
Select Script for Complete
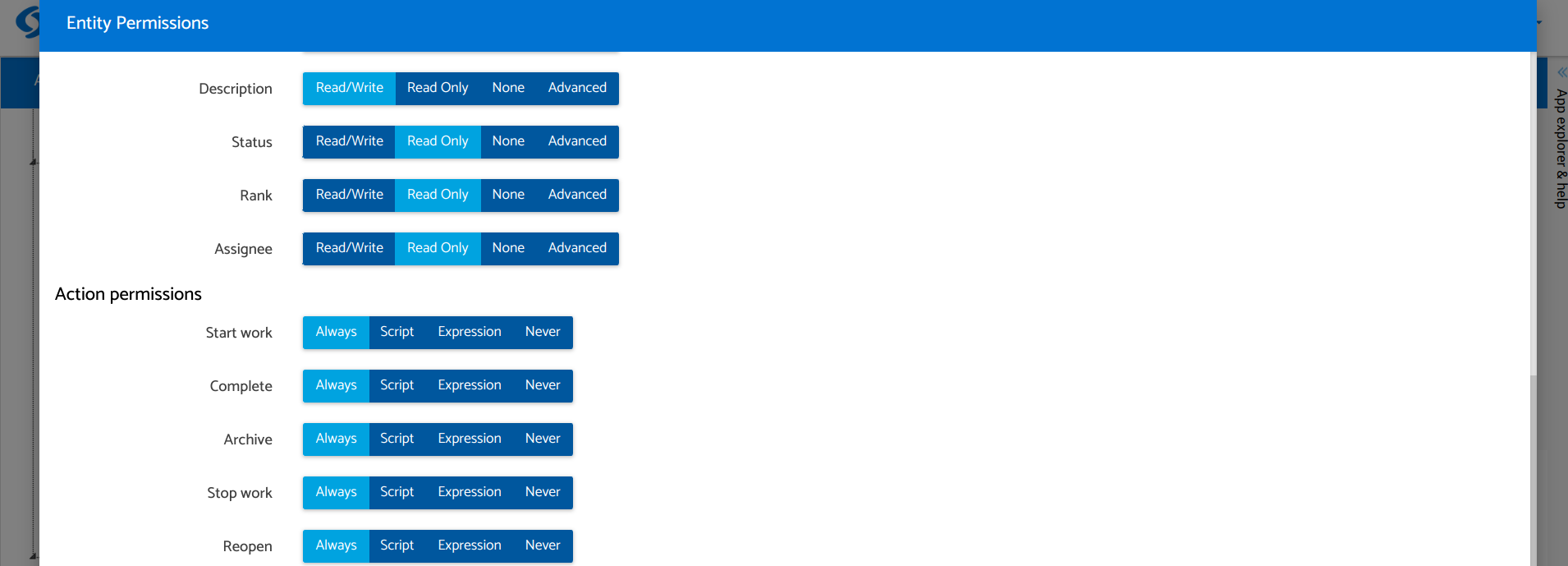(397, 385)
